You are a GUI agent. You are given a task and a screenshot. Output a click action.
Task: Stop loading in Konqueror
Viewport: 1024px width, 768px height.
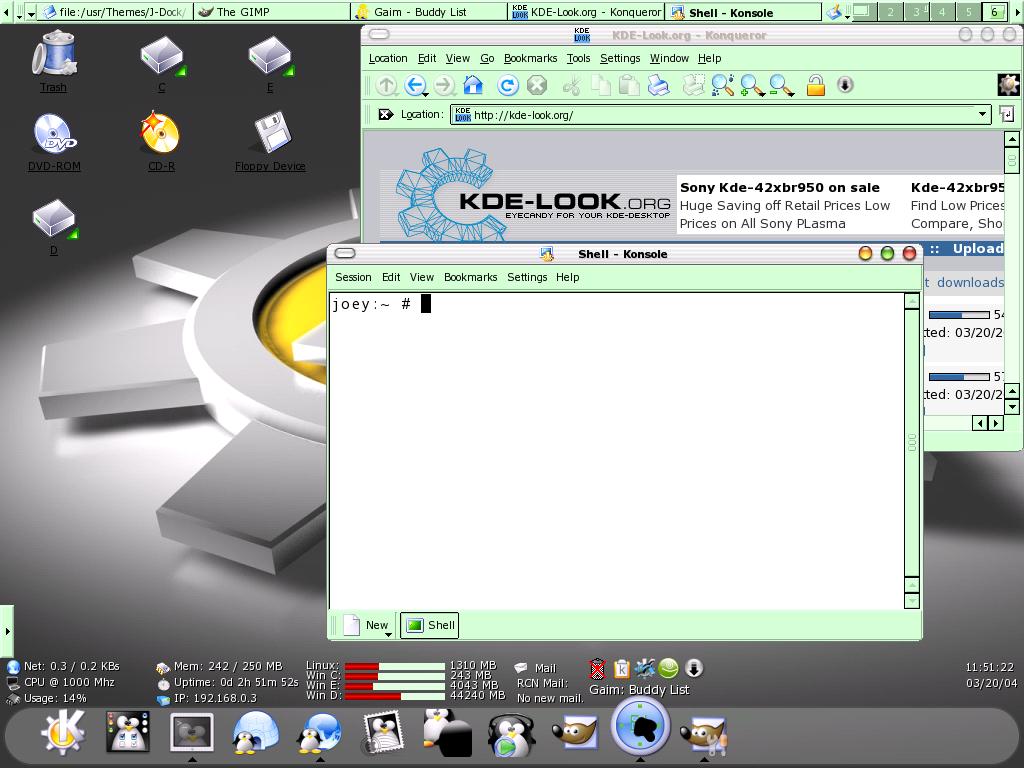point(537,86)
